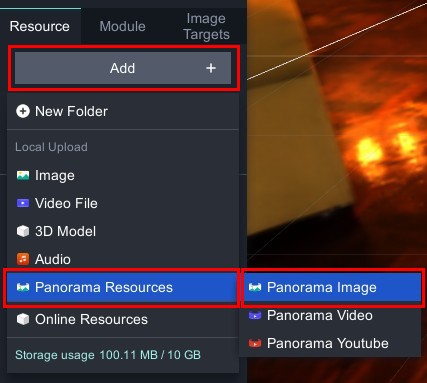Select the Online Resources menu entry

[122, 319]
